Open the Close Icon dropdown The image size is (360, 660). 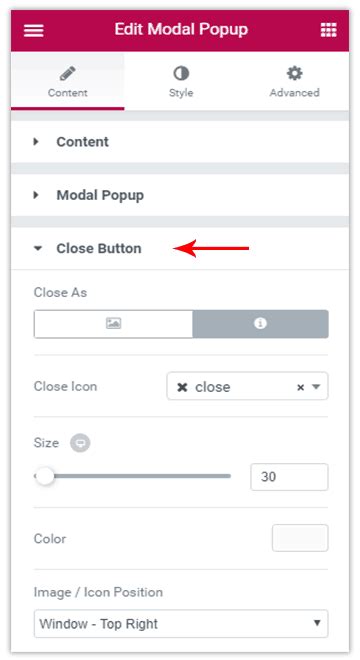tap(247, 386)
